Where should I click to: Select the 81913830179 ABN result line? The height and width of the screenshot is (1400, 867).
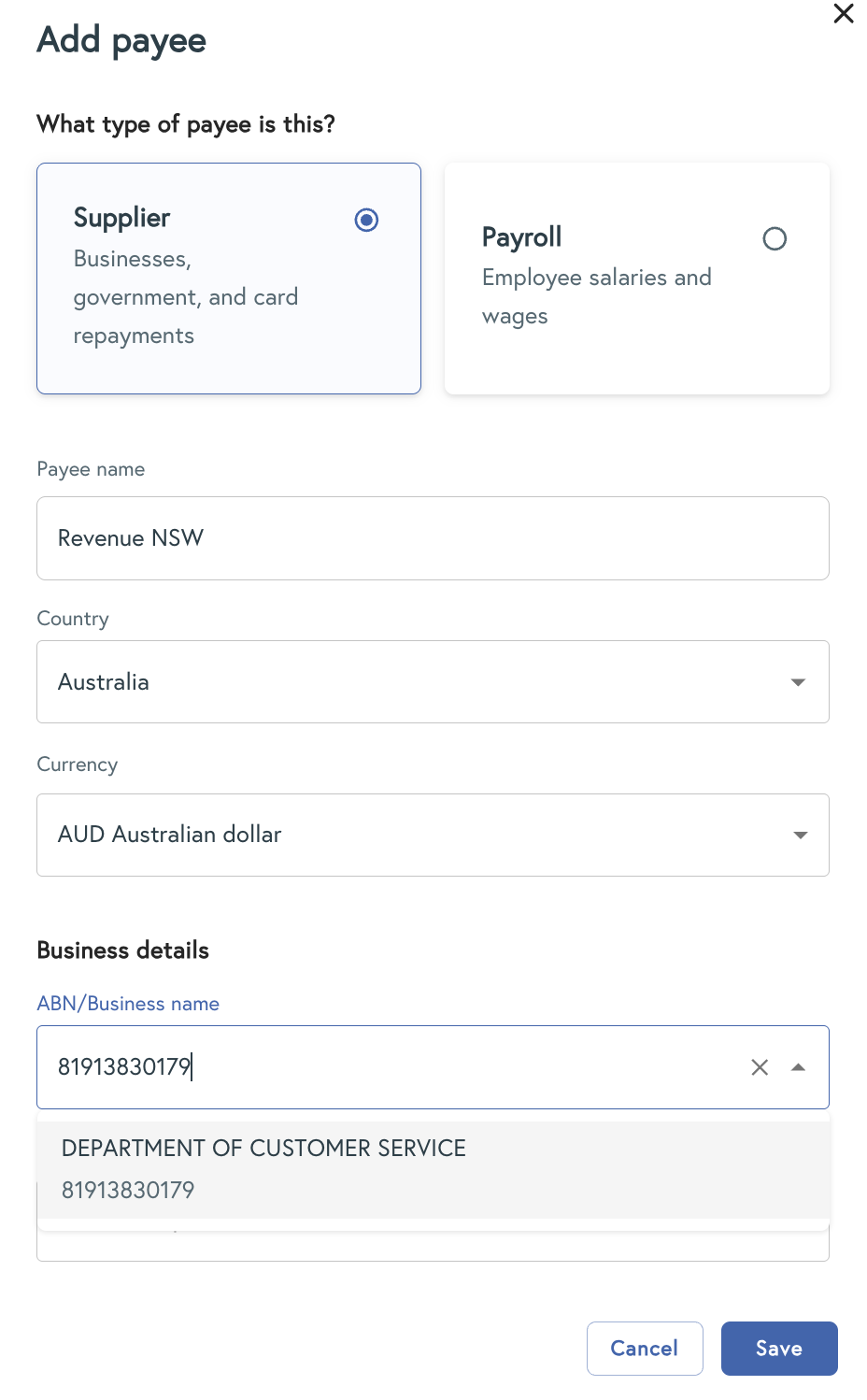(128, 1191)
